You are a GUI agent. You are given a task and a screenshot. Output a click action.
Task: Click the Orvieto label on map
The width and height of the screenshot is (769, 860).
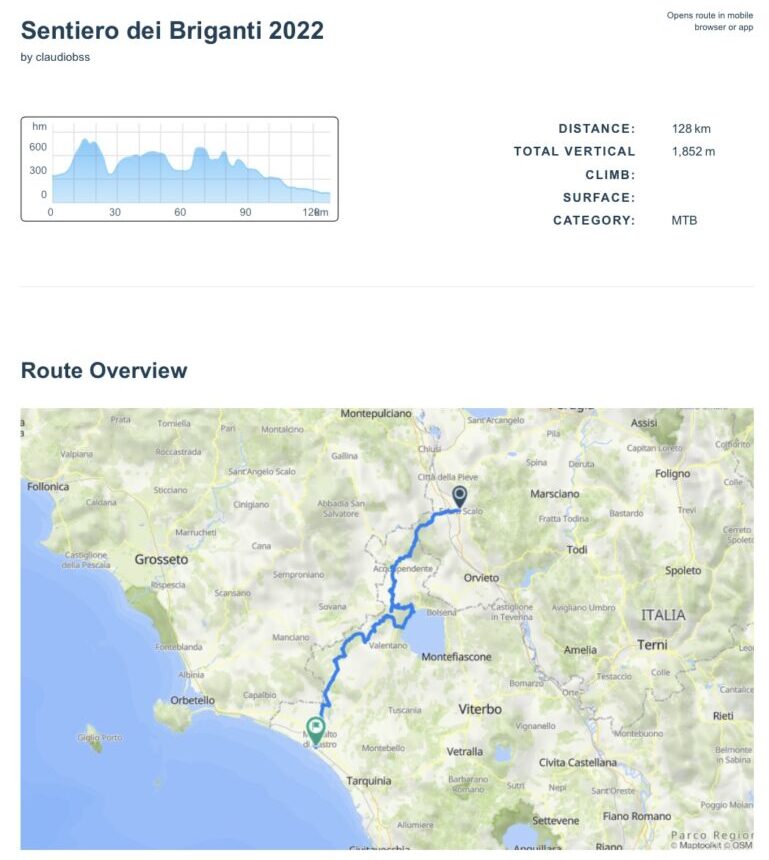pyautogui.click(x=481, y=578)
